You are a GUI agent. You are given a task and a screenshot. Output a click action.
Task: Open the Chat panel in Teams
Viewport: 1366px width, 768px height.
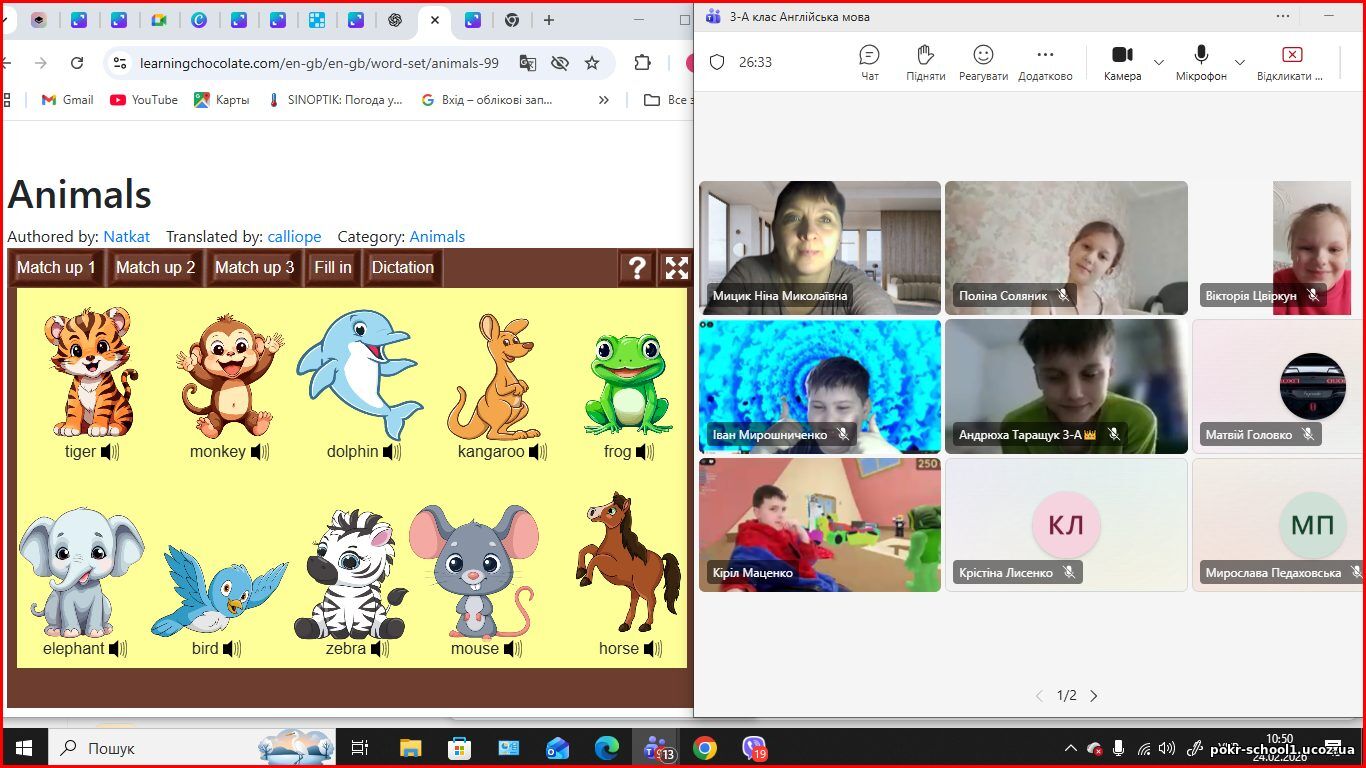(x=869, y=62)
